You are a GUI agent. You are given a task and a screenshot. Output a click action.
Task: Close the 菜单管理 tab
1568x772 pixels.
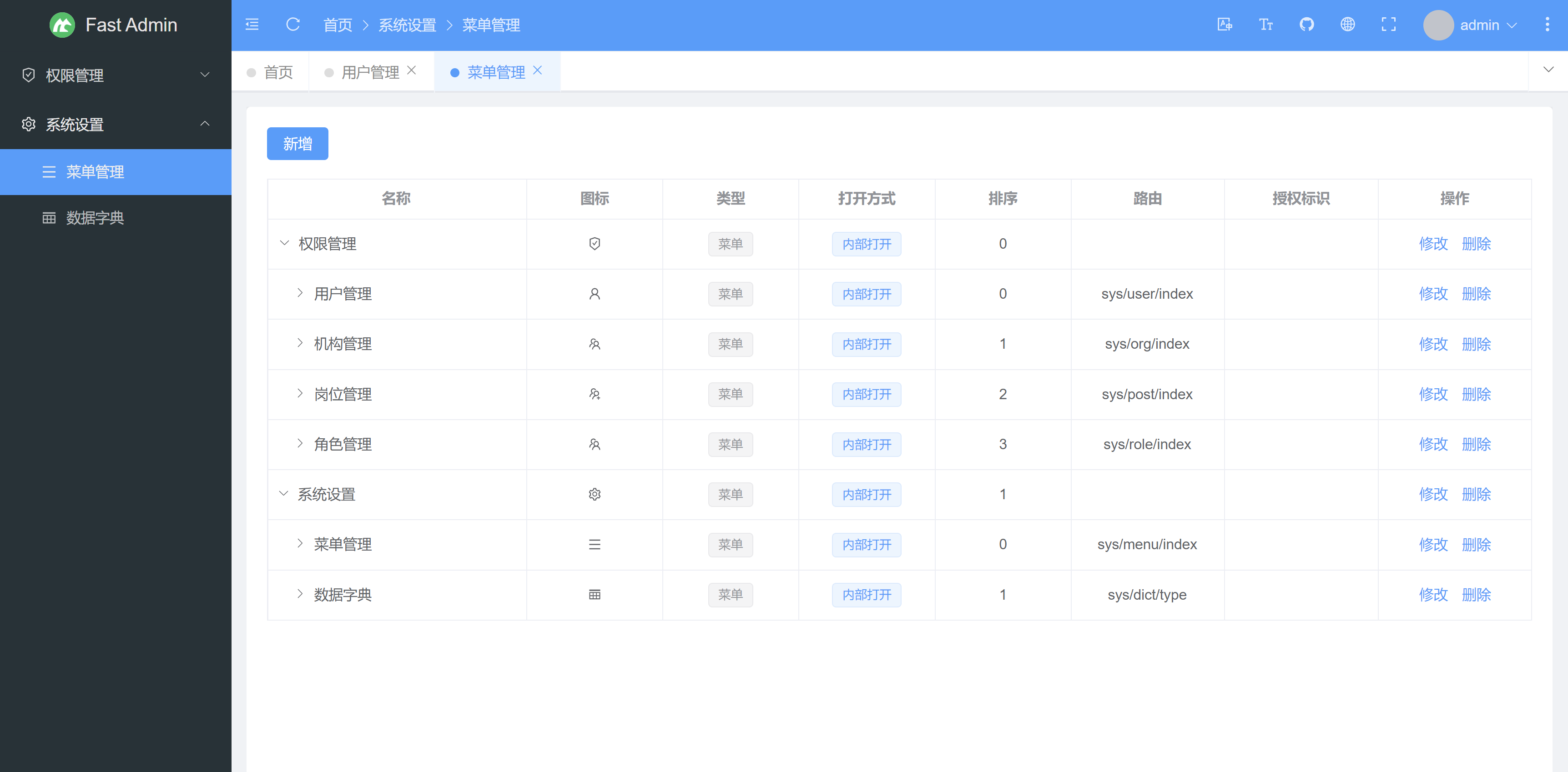538,70
